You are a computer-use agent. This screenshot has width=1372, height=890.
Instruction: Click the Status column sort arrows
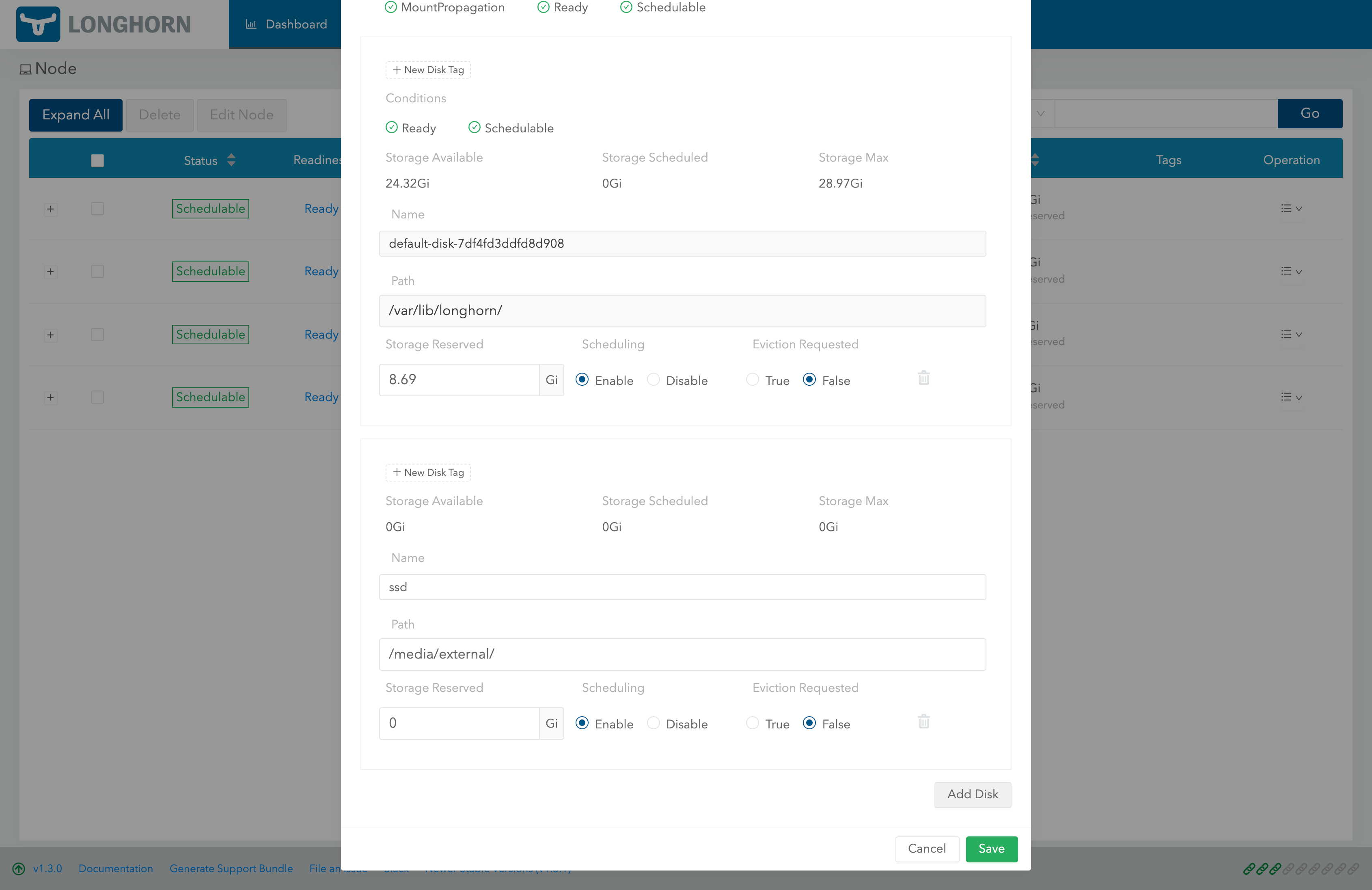tap(231, 160)
